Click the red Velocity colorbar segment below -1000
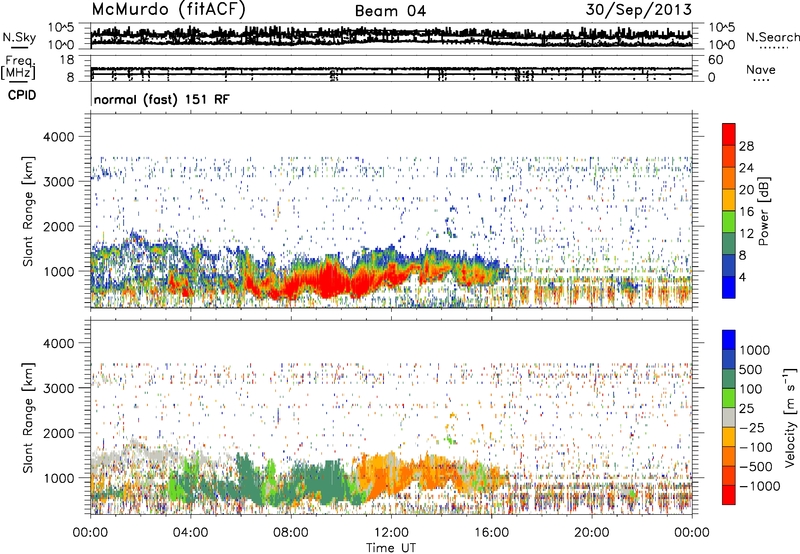Viewport: 800px width, 554px height. pyautogui.click(x=729, y=495)
